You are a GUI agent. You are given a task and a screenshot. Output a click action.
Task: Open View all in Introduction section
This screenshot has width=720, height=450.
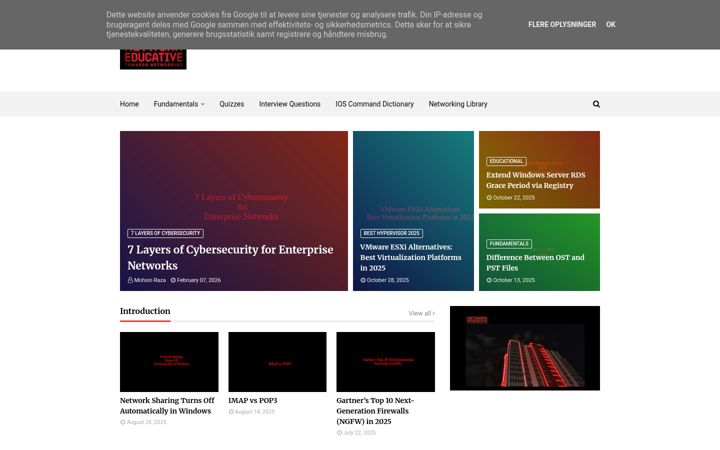[422, 314]
